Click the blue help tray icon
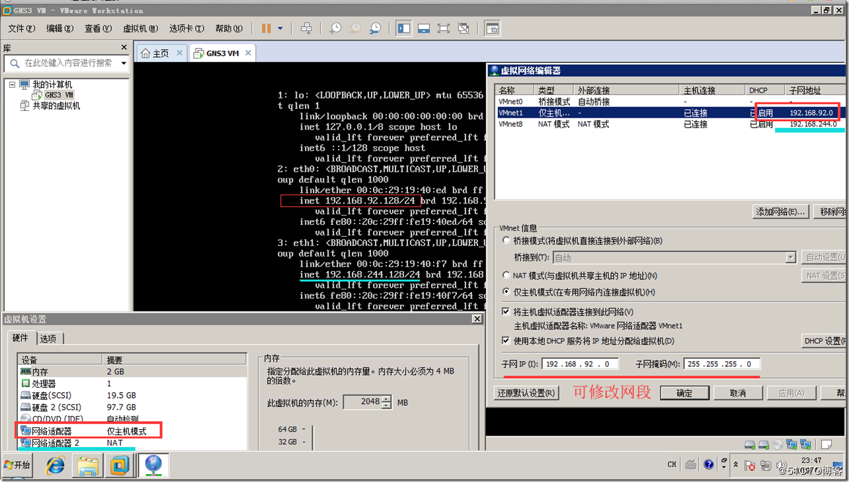Screen dimensions: 849x482 tap(708, 464)
